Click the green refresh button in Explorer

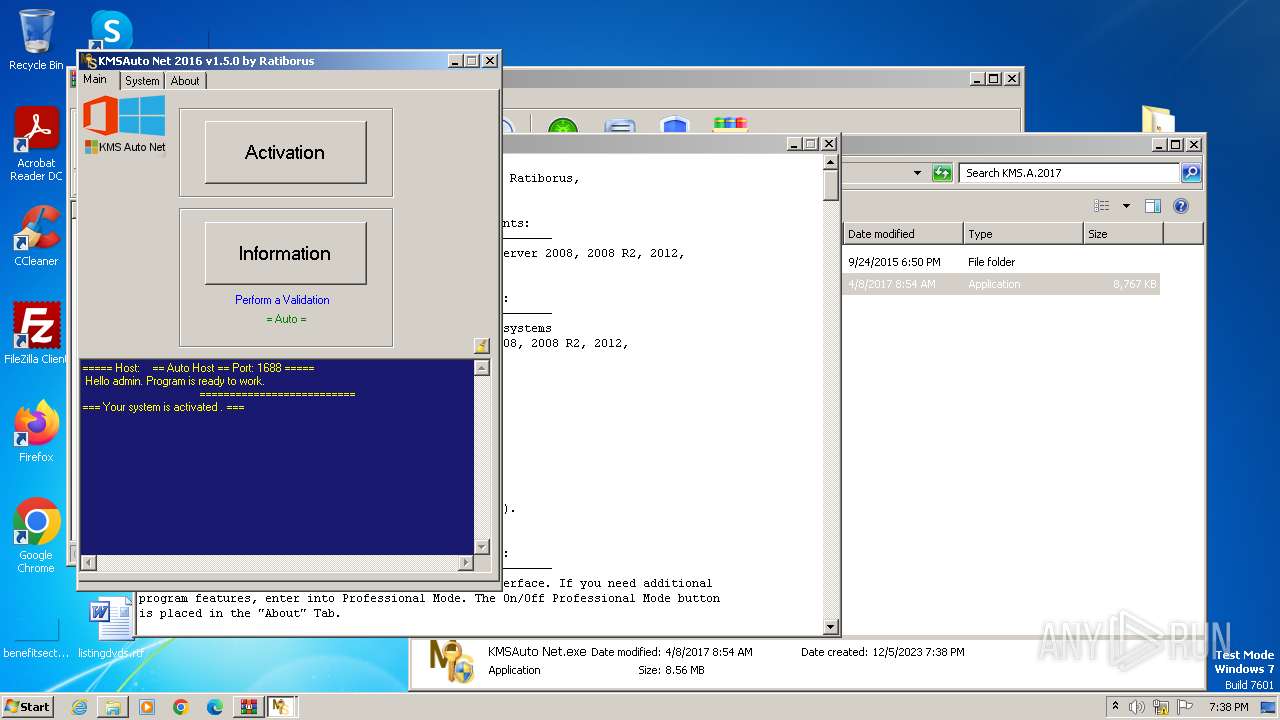pyautogui.click(x=942, y=173)
